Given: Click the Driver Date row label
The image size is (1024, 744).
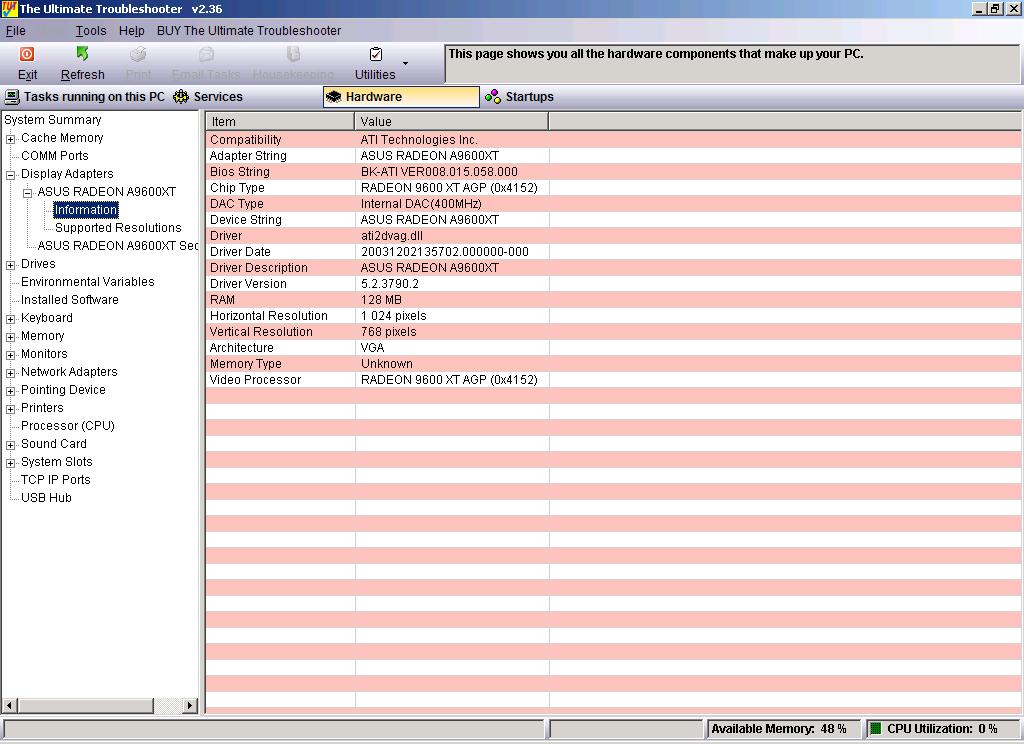Looking at the screenshot, I should [240, 251].
